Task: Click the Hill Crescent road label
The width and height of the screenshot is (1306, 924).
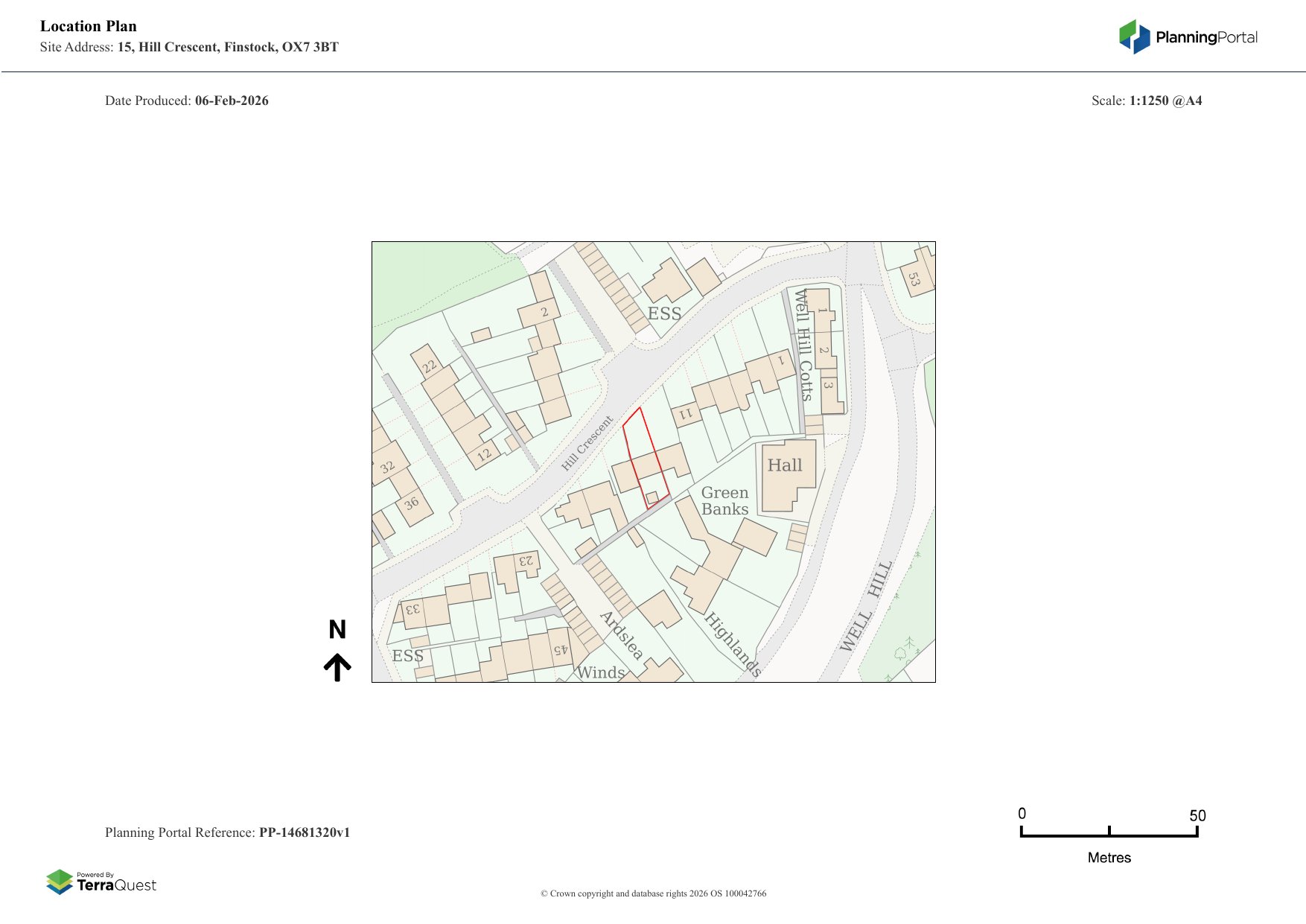Action: pos(587,443)
